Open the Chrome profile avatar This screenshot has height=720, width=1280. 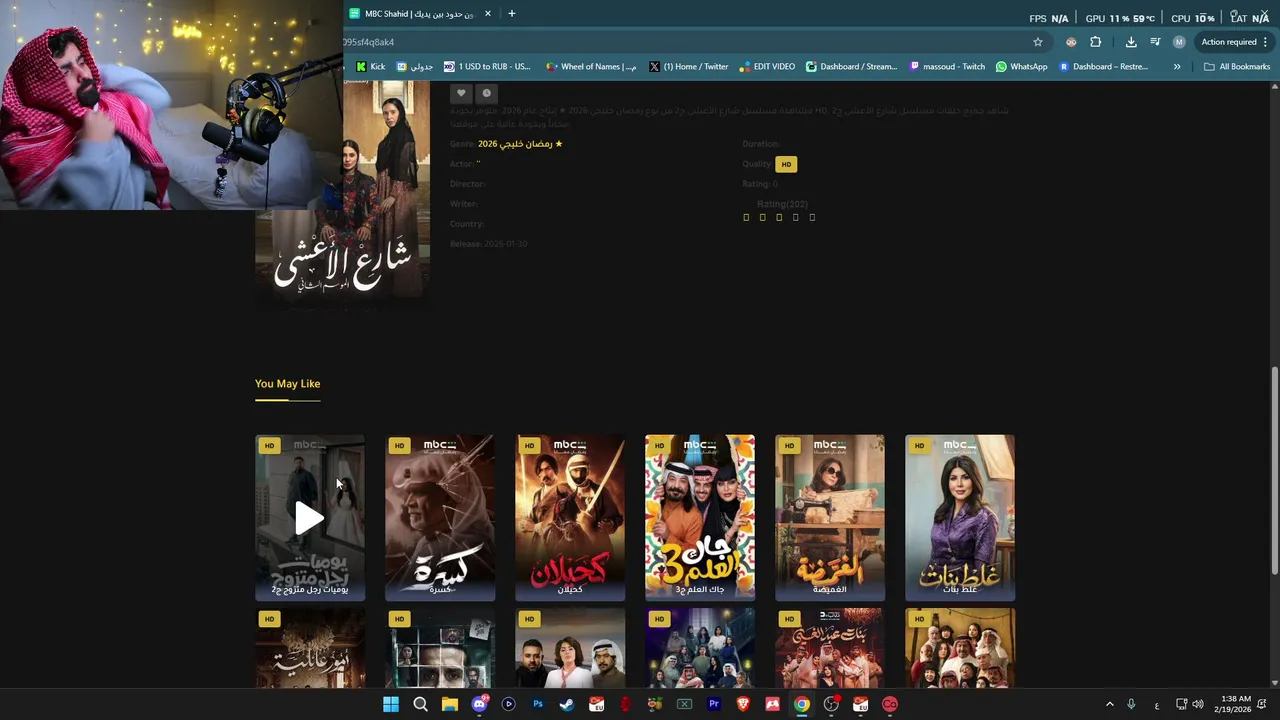point(1179,42)
